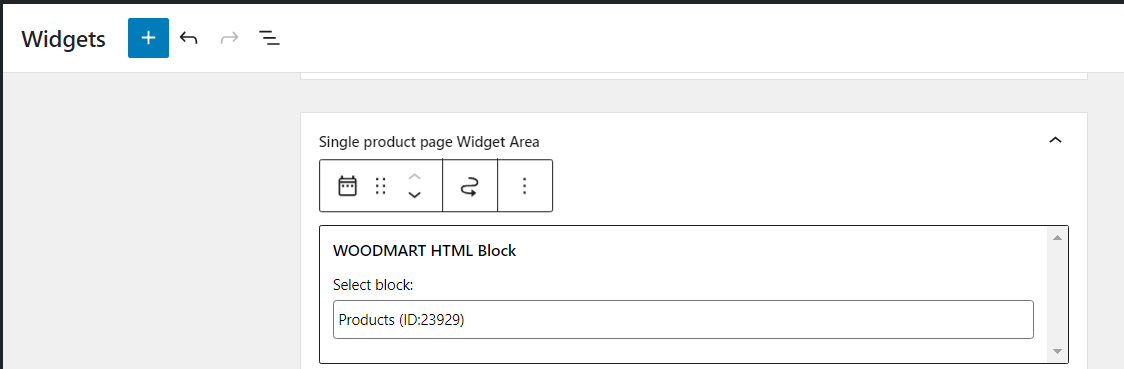
Task: Open the Move to widget area tool
Action: pos(470,186)
